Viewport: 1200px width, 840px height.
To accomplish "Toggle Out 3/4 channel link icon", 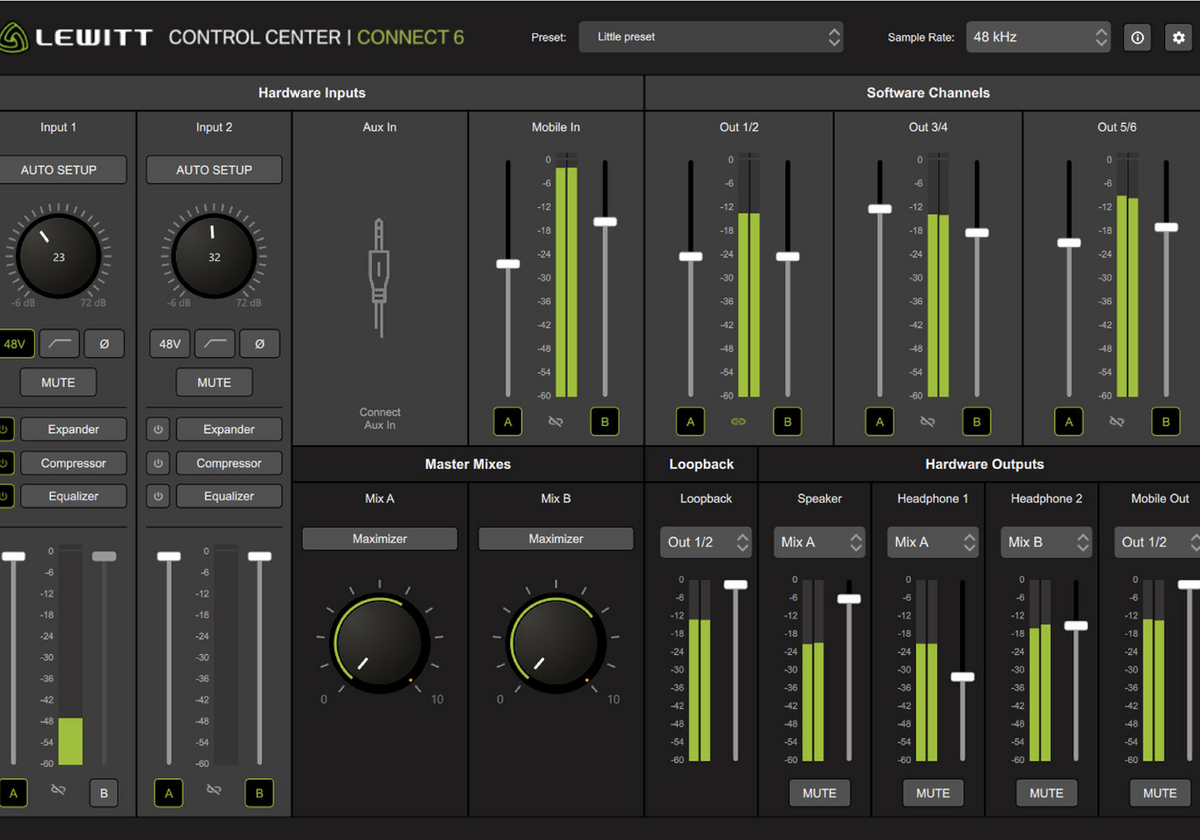I will click(927, 422).
